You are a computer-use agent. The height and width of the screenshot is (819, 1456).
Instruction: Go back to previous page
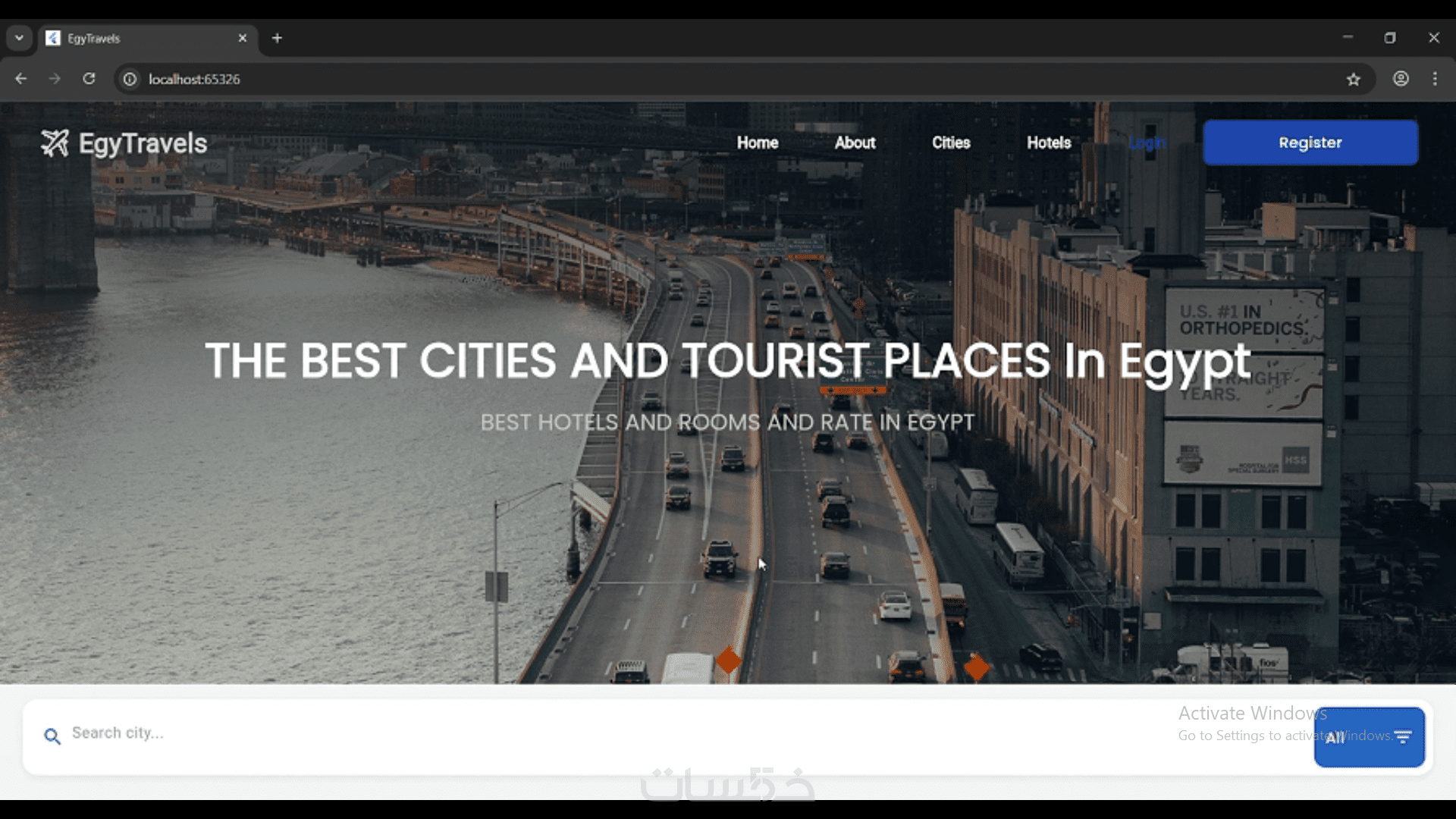tap(20, 79)
